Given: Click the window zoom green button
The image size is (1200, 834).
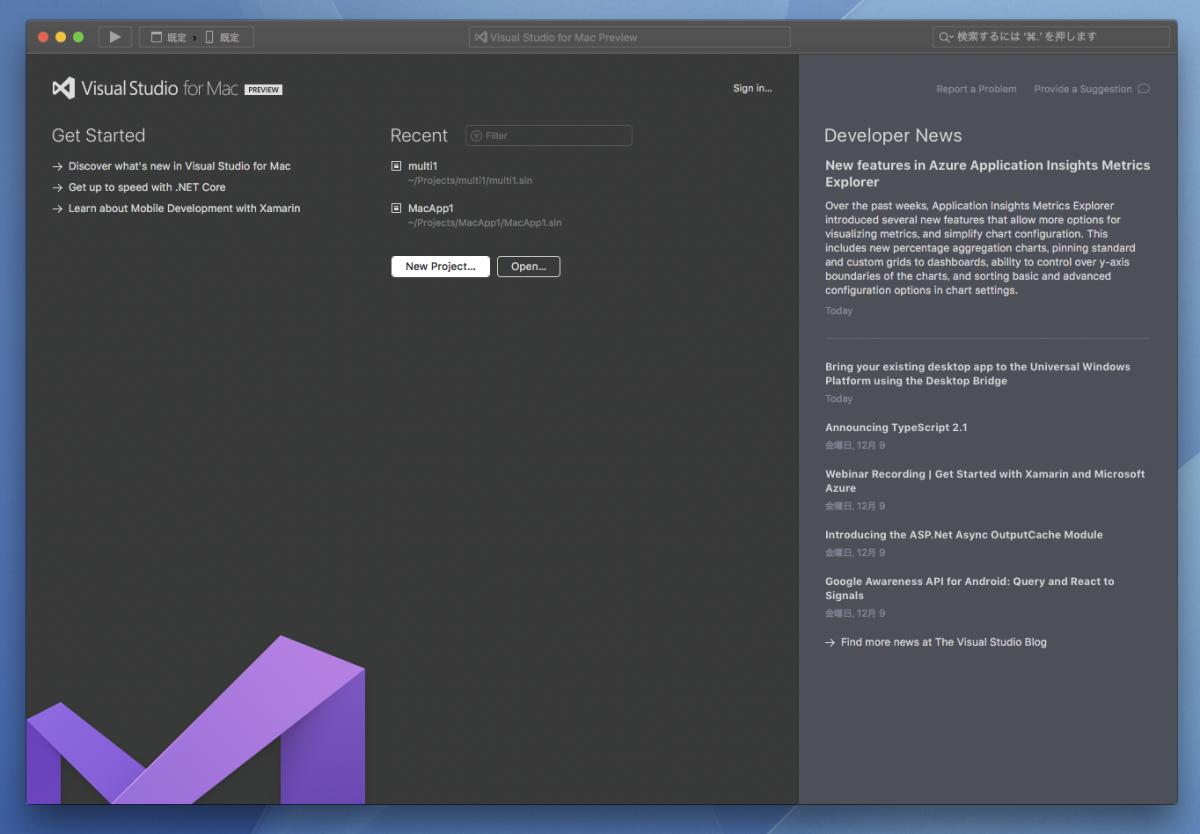Looking at the screenshot, I should pos(78,37).
